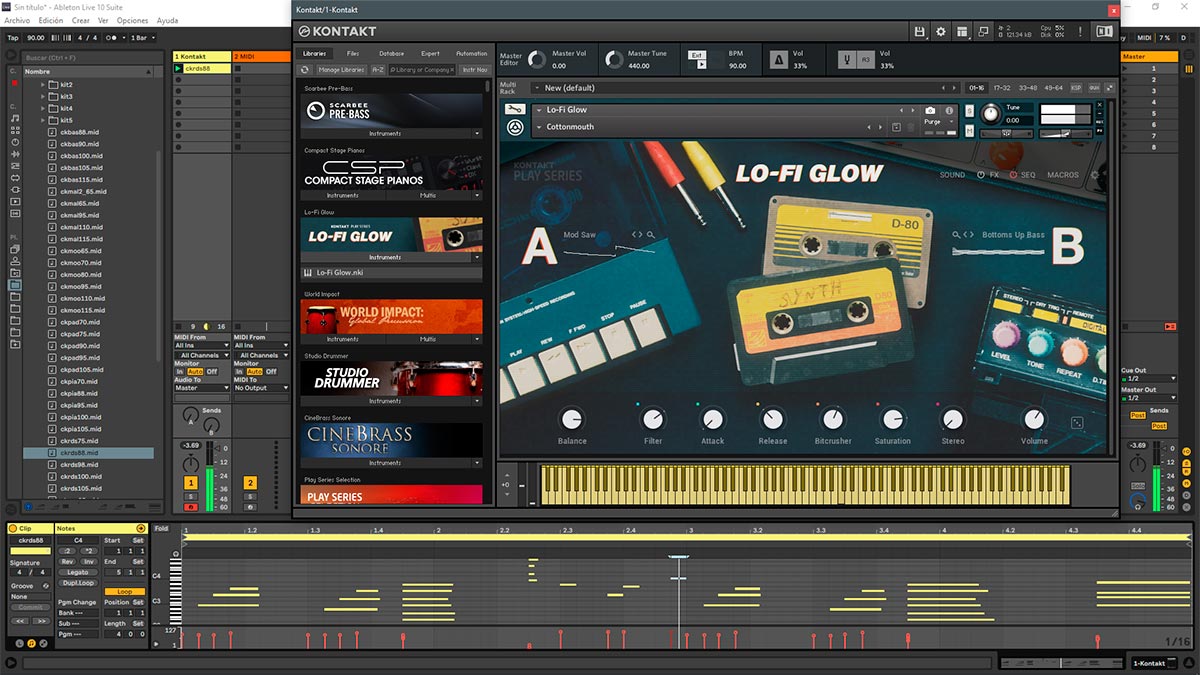1200x675 pixels.
Task: Click the Lo-Fi Glow instrument logo icon below the wrench
Action: point(515,128)
